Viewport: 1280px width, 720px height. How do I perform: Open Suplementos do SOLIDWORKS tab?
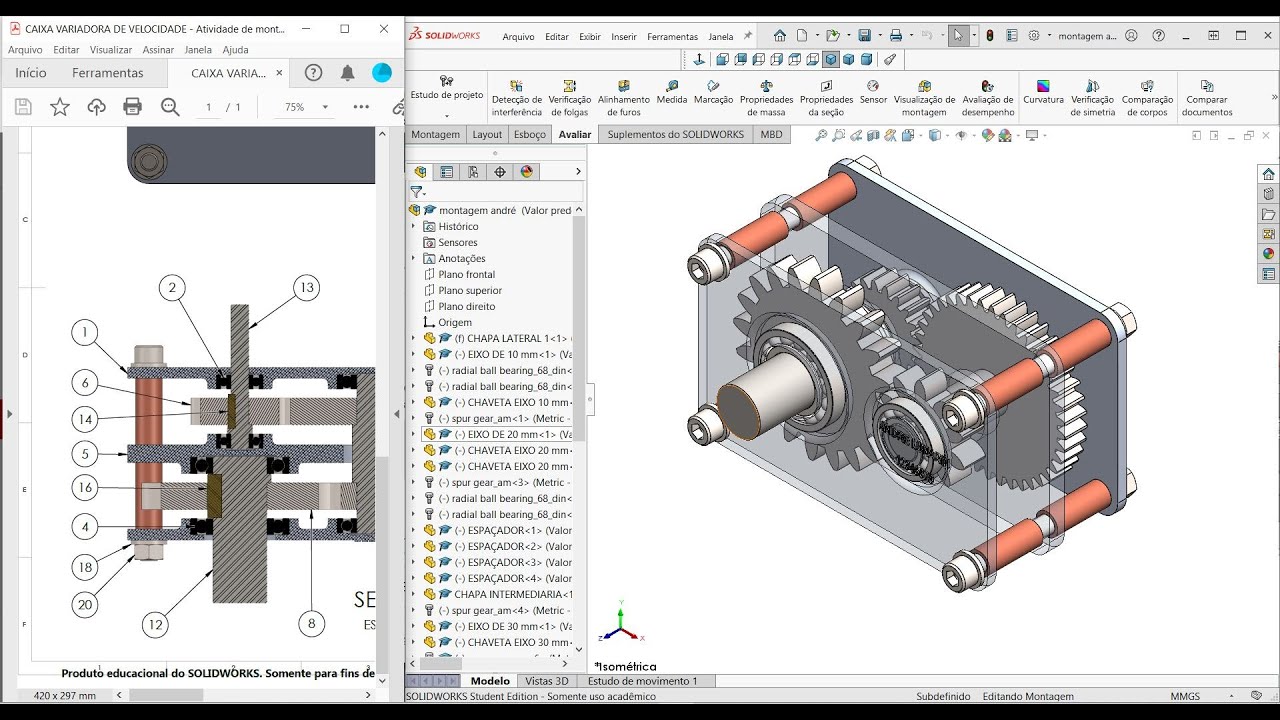click(676, 134)
